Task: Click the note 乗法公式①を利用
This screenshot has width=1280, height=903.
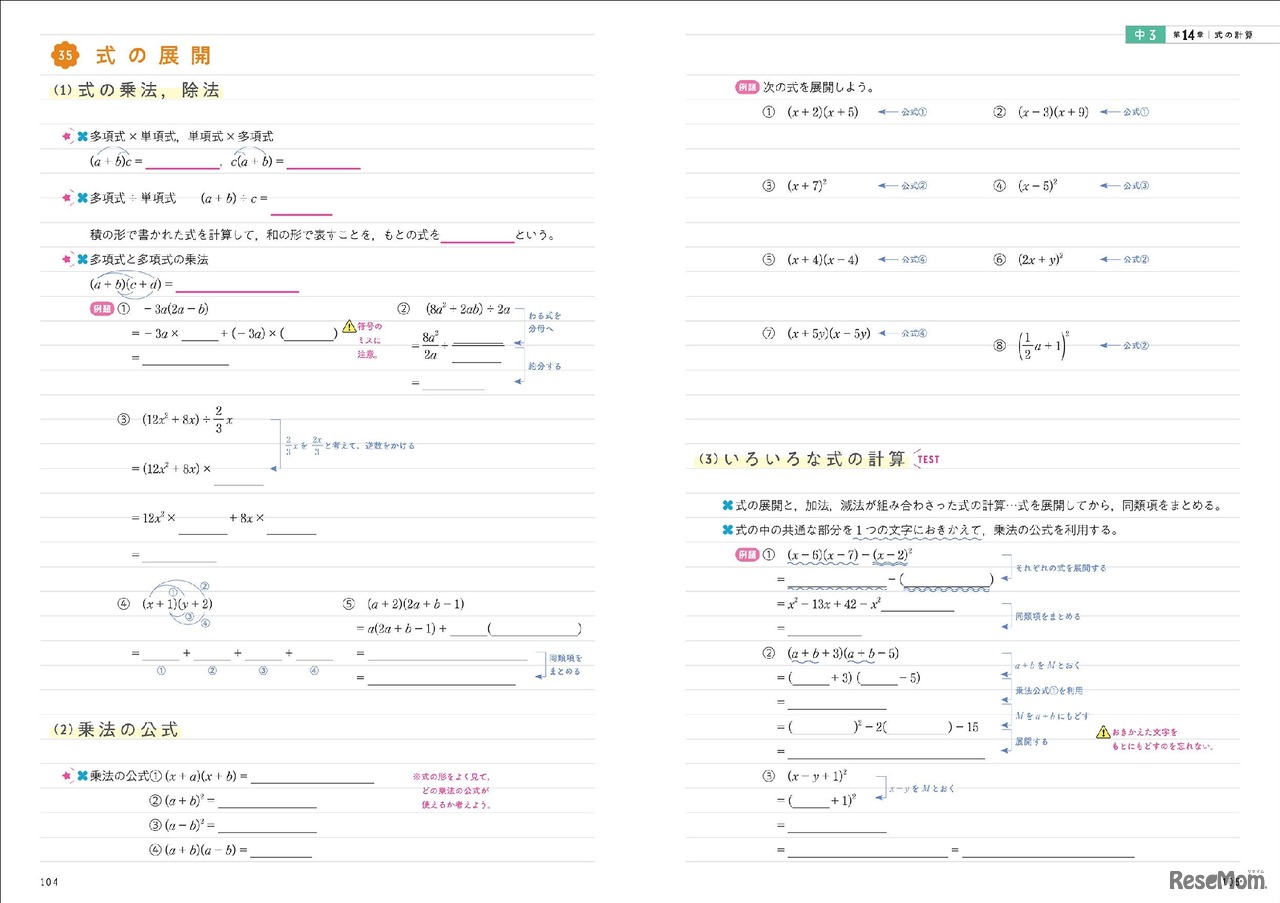Action: point(1048,690)
